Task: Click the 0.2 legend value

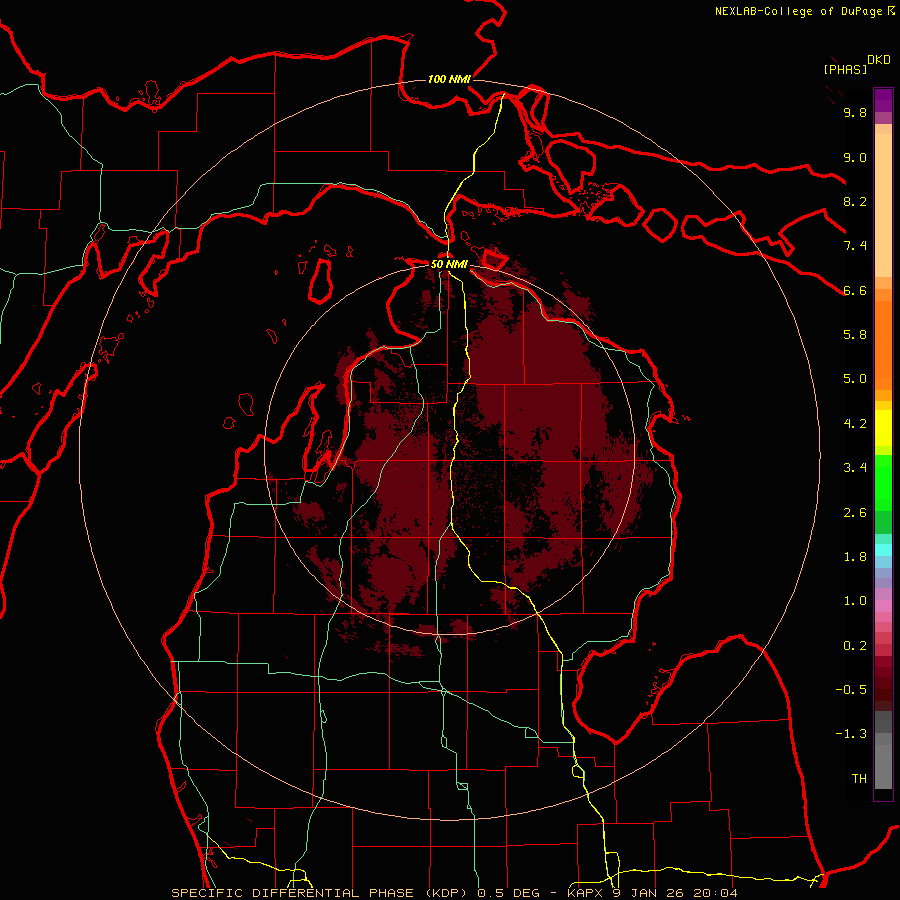Action: [855, 646]
